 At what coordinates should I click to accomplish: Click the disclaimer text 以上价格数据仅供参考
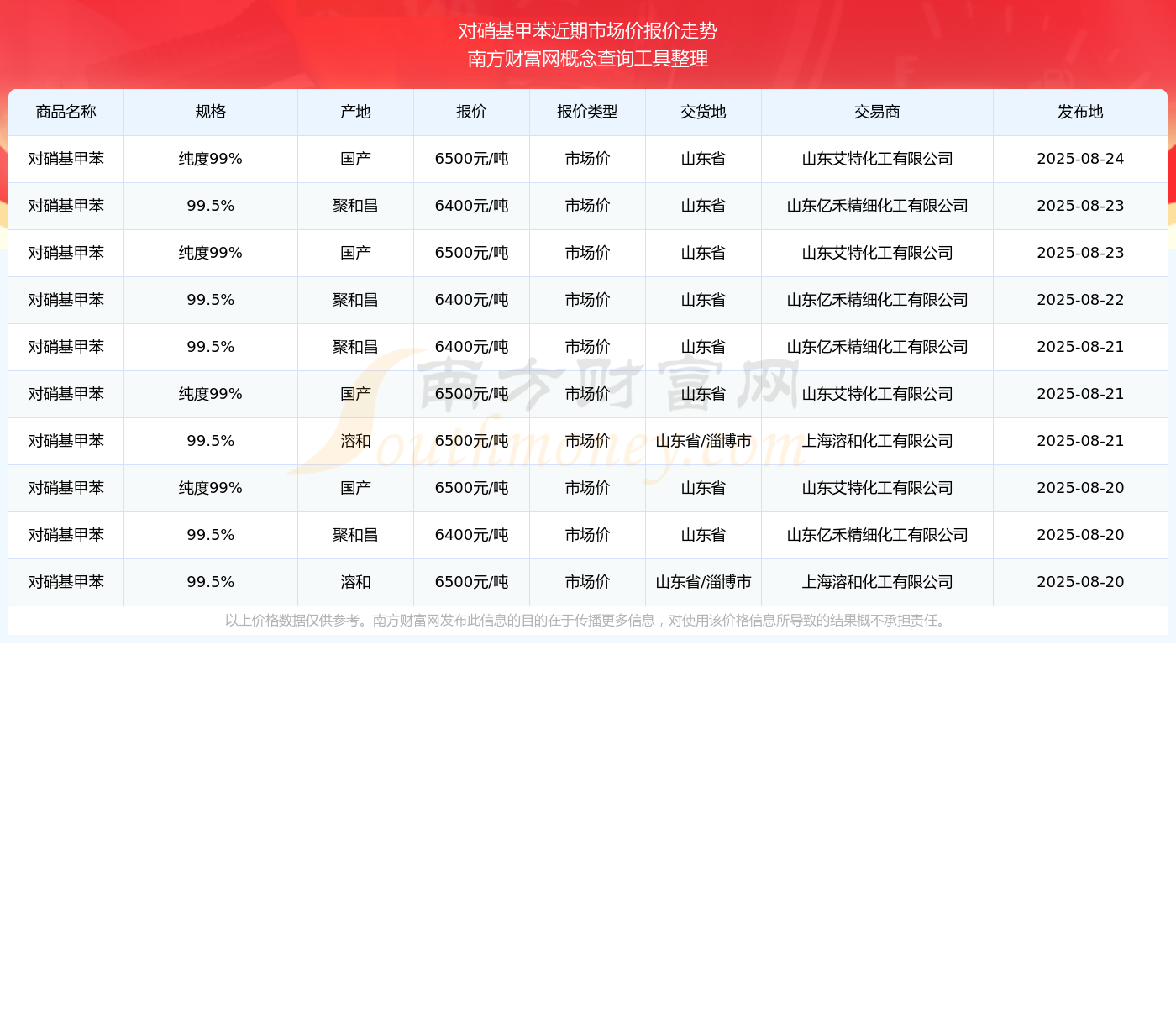(291, 621)
